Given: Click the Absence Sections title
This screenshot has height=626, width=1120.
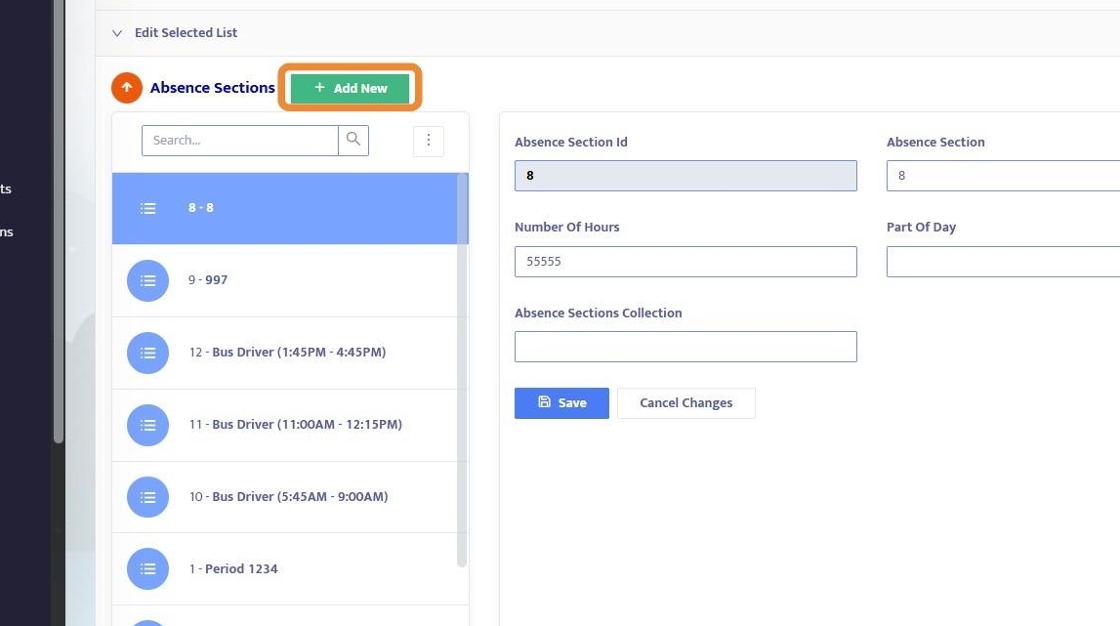Looking at the screenshot, I should click(x=212, y=88).
